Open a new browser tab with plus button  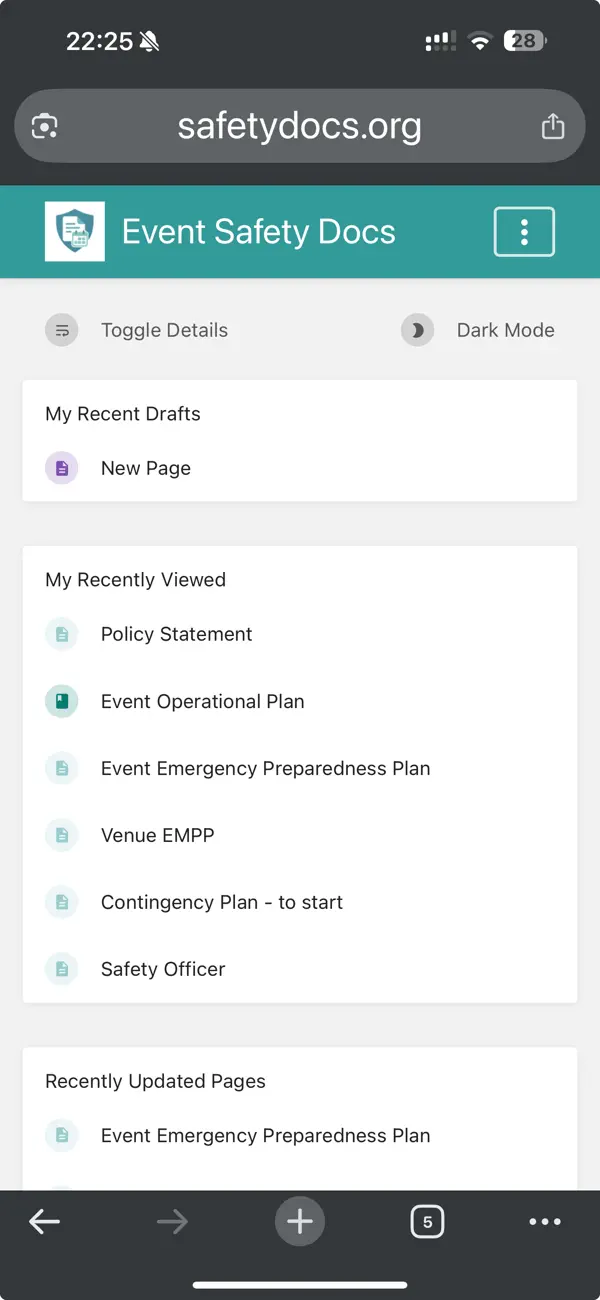click(300, 1222)
